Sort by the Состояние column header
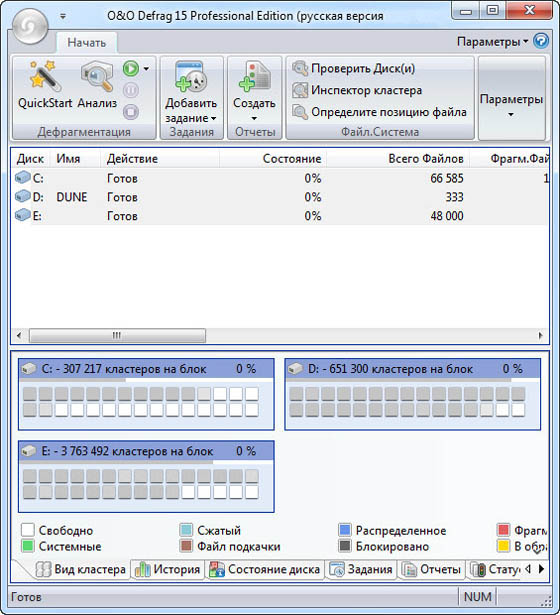 pyautogui.click(x=273, y=159)
